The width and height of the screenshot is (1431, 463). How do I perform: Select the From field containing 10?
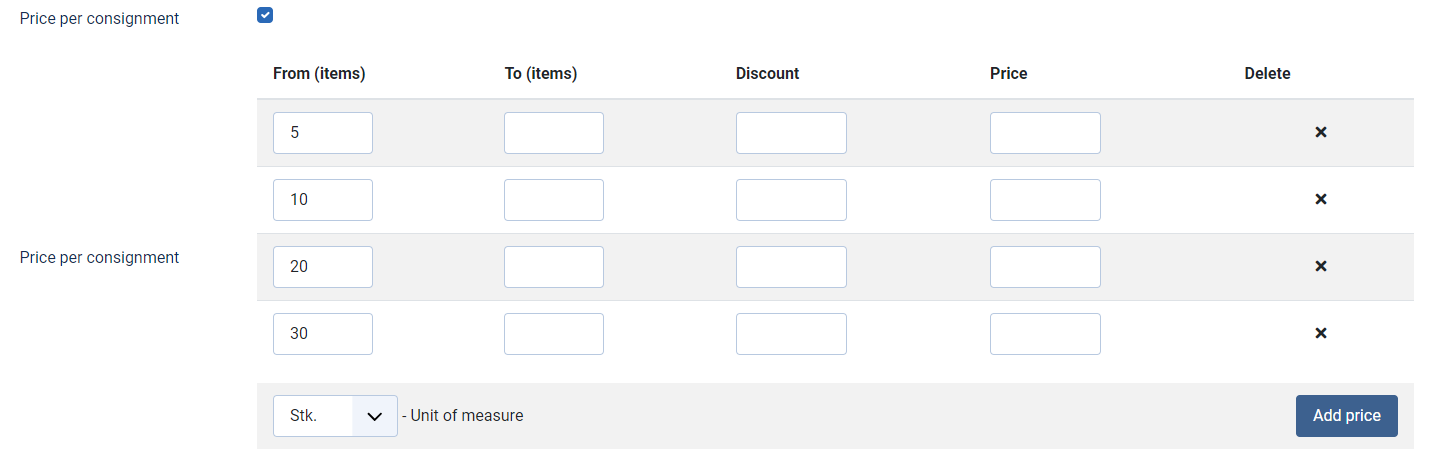pyautogui.click(x=323, y=200)
